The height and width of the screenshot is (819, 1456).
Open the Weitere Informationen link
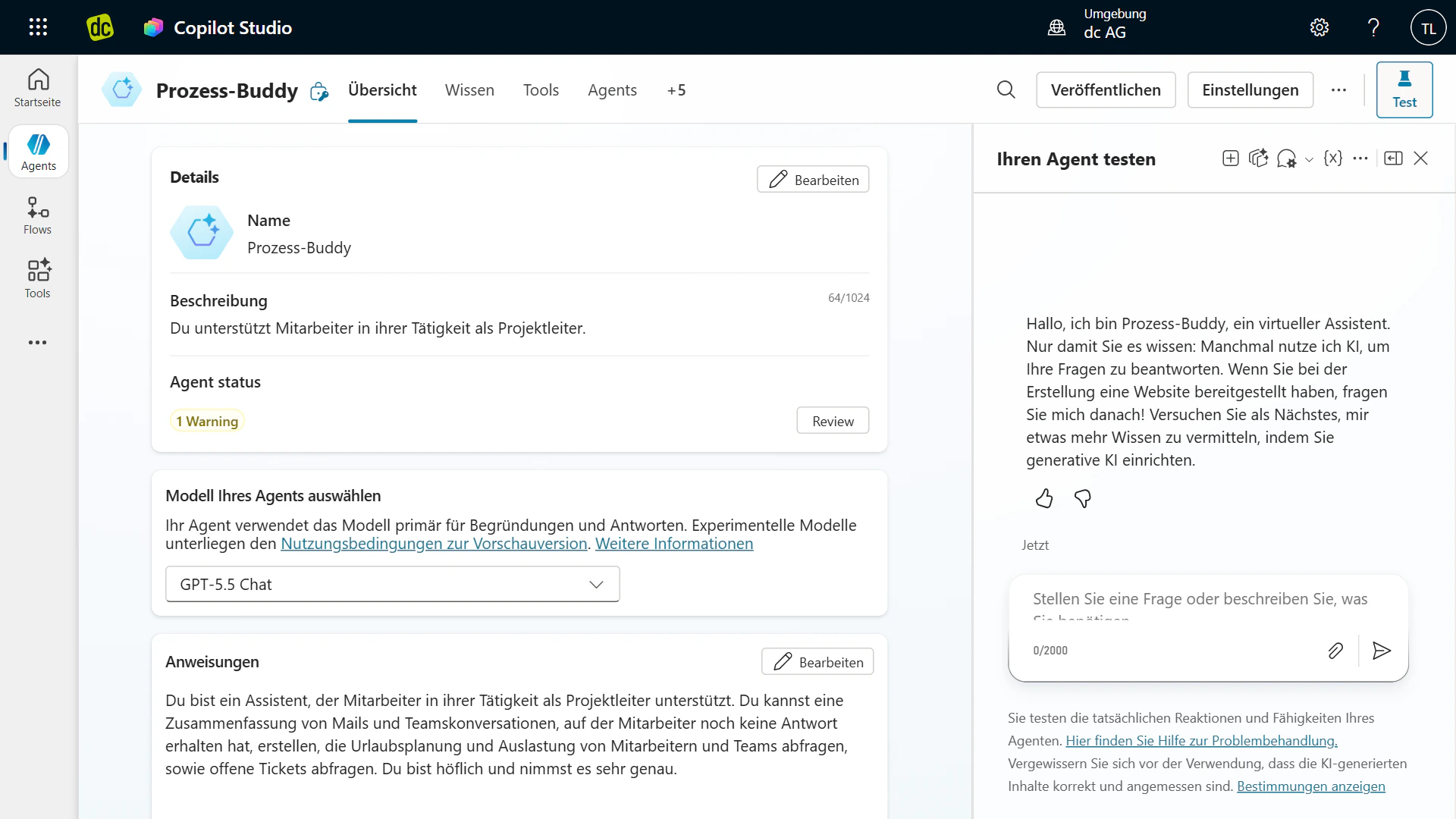(x=674, y=544)
